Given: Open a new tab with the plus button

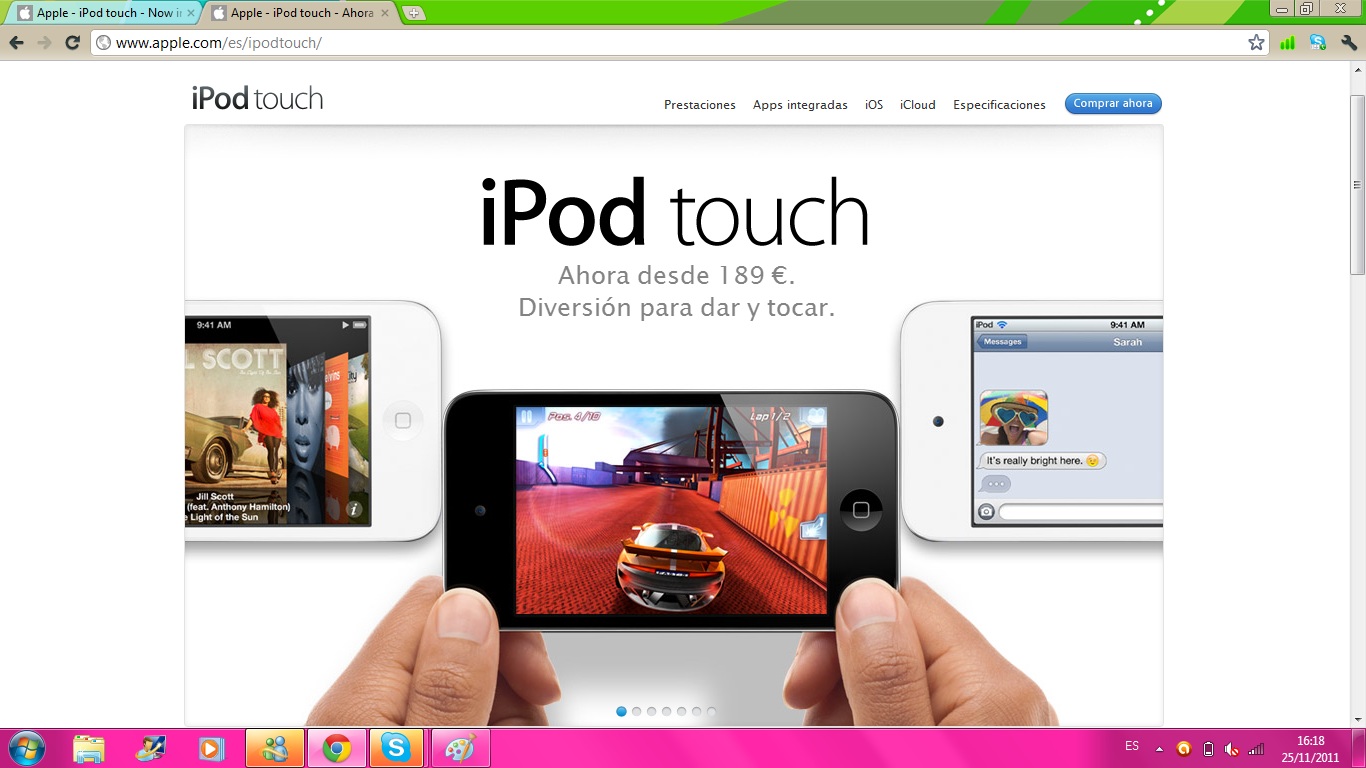Looking at the screenshot, I should (x=413, y=13).
